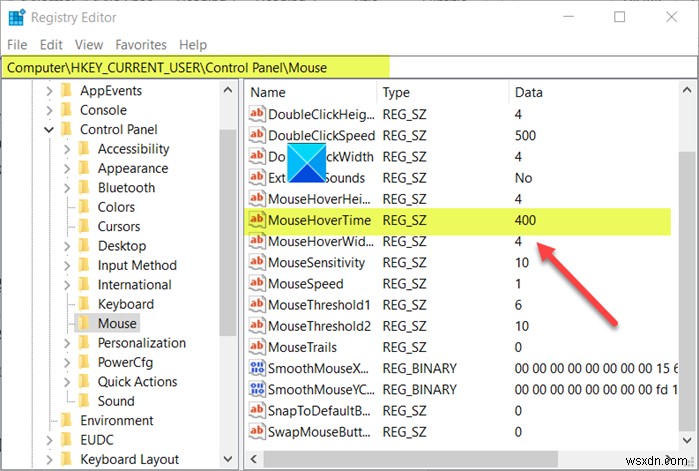This screenshot has width=699, height=471.
Task: Select the International key in the tree
Action: pos(134,284)
